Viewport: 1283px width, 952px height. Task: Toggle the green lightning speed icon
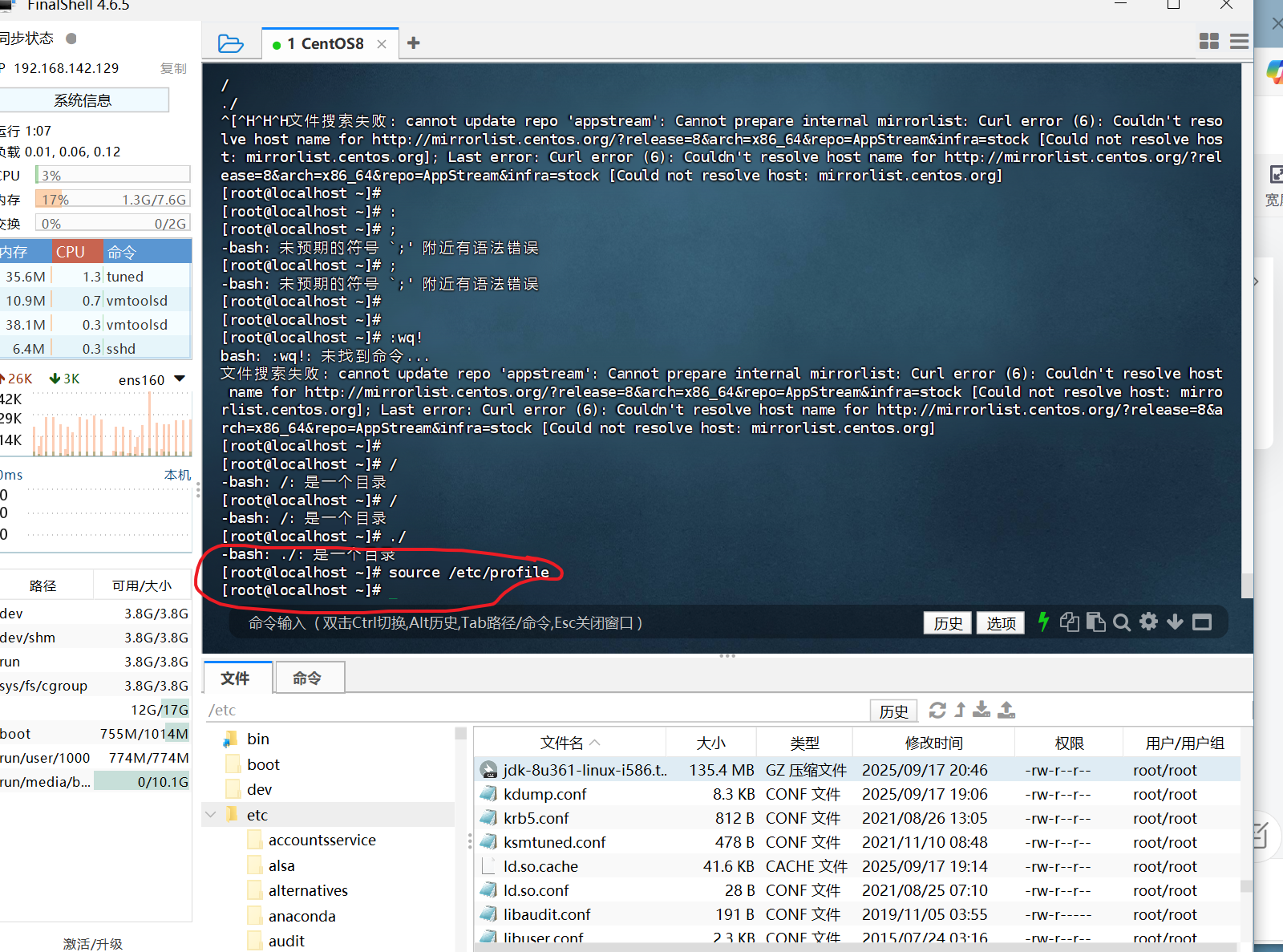pyautogui.click(x=1042, y=622)
